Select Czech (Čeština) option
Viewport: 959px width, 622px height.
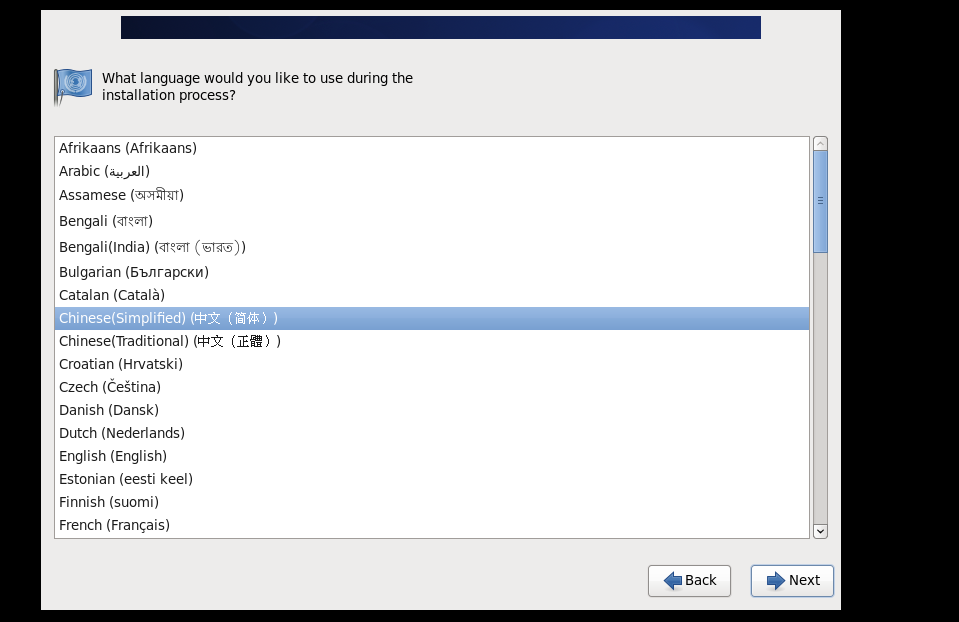coord(432,387)
